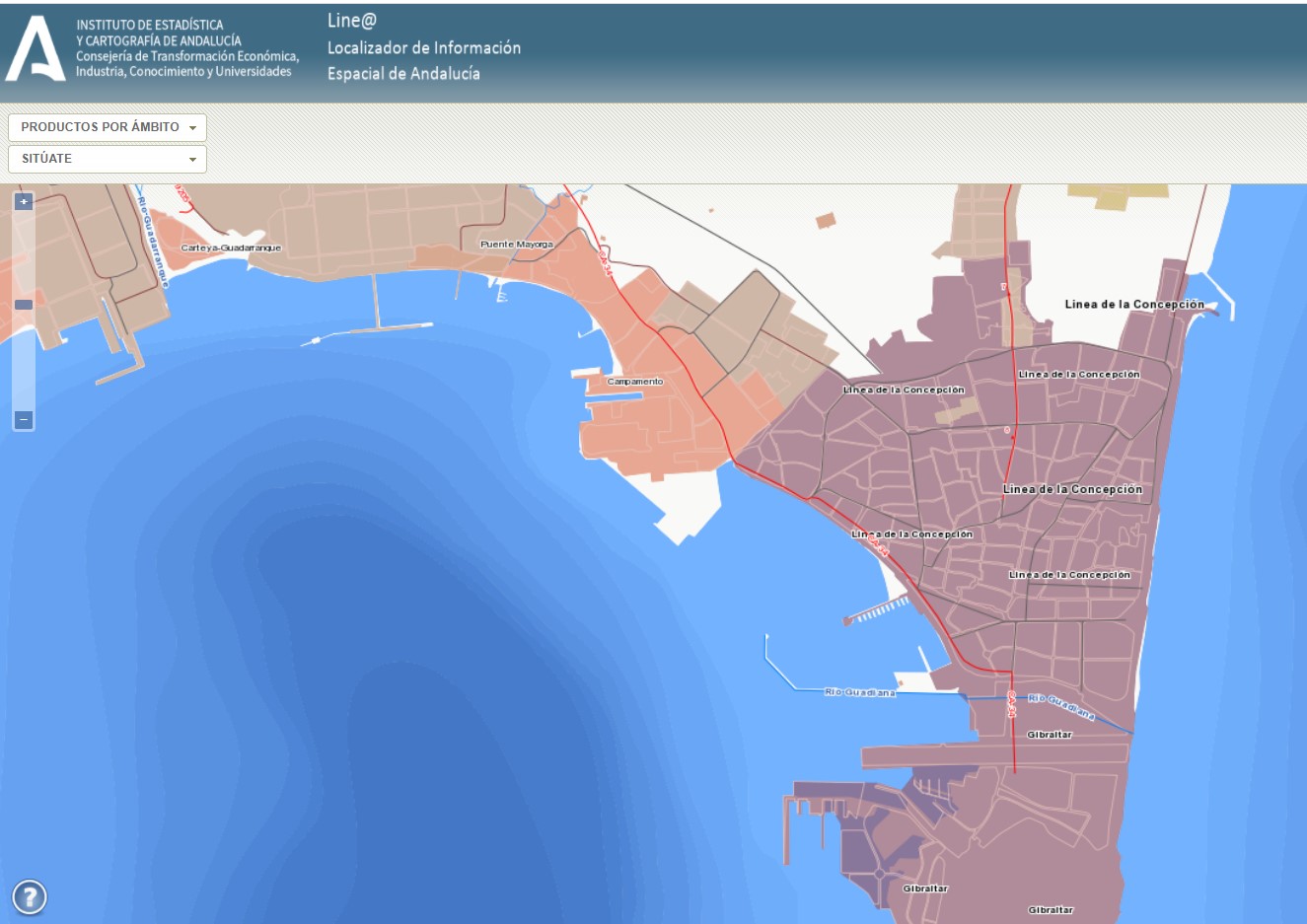Click 'Localizador de Información' header text
The width and height of the screenshot is (1307, 924).
click(424, 47)
